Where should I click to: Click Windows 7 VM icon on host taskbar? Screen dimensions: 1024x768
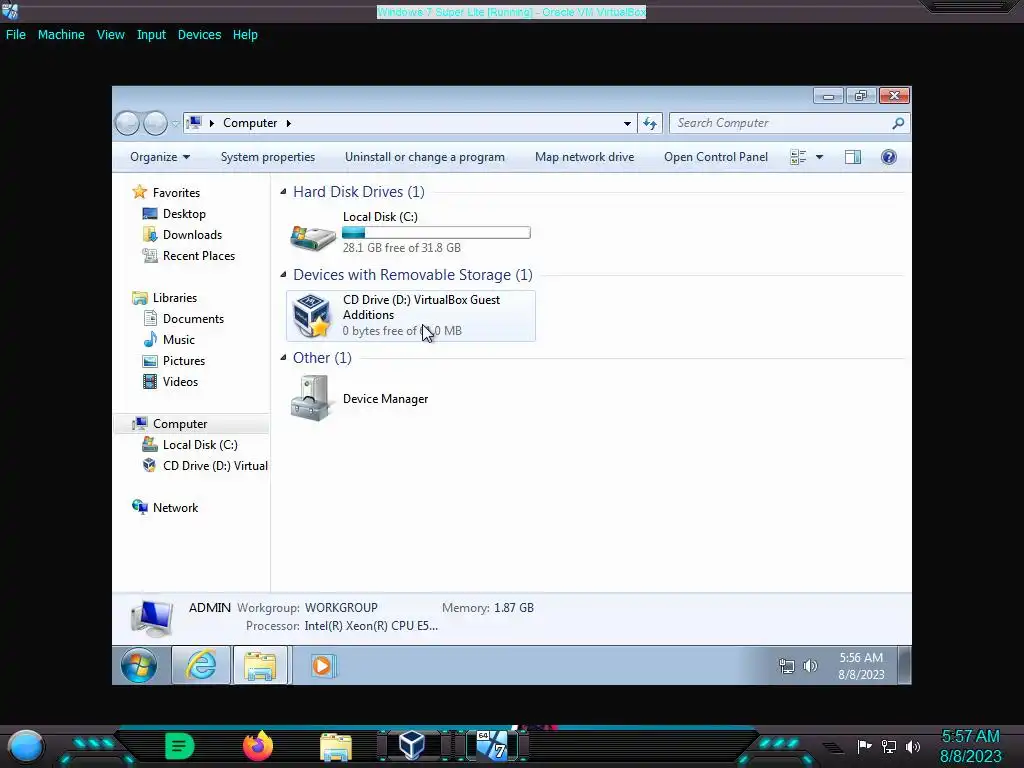point(492,745)
